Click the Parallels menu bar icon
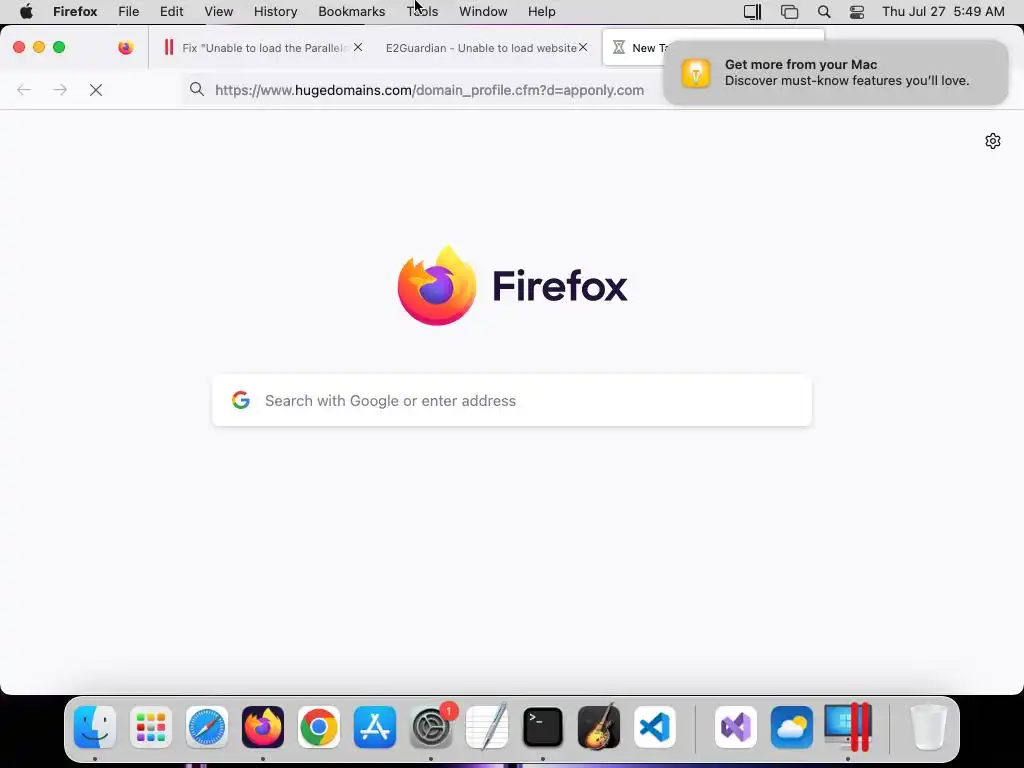 pyautogui.click(x=752, y=12)
